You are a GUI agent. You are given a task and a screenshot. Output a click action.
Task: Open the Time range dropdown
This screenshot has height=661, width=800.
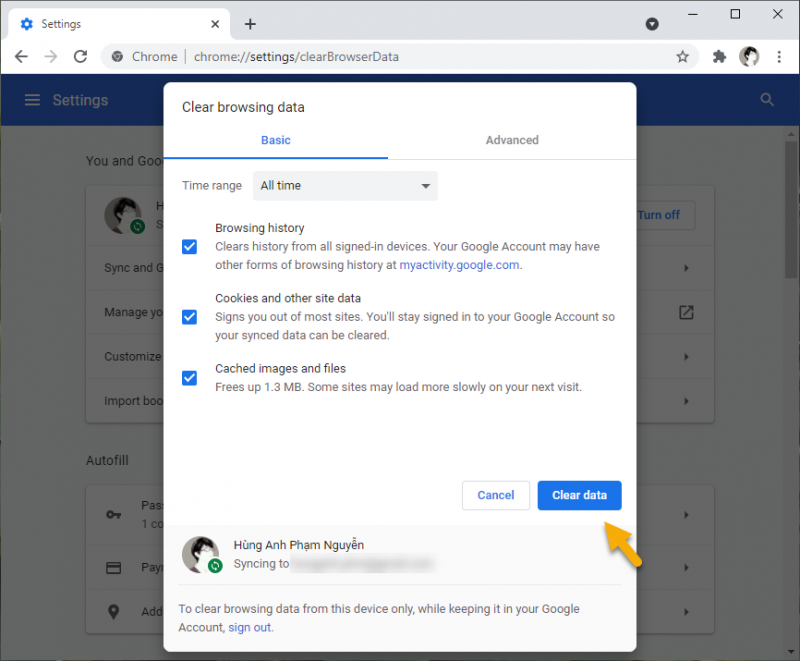pyautogui.click(x=345, y=186)
